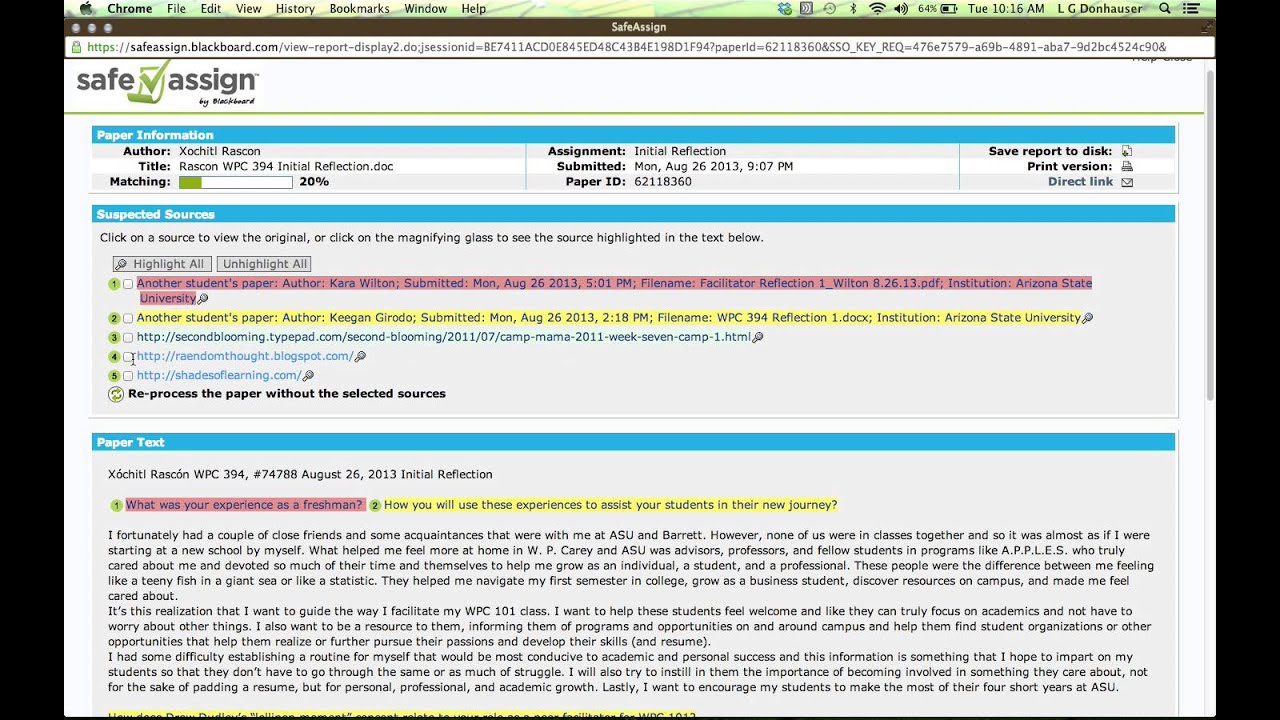Click the Paper Text section header
The image size is (1280, 720).
click(x=634, y=442)
